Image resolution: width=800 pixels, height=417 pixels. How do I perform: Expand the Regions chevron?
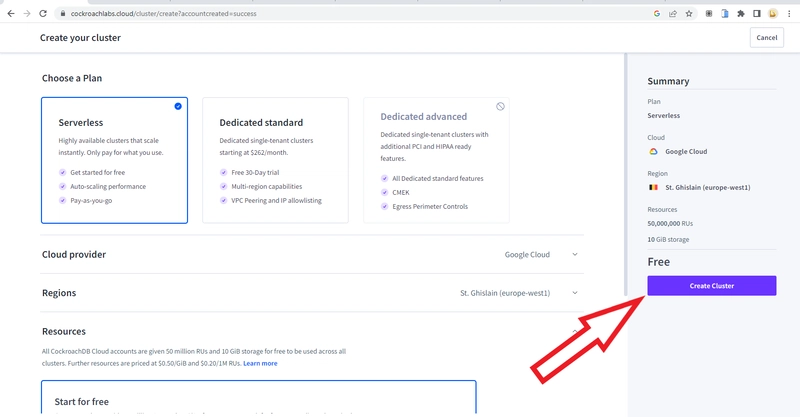tap(574, 293)
